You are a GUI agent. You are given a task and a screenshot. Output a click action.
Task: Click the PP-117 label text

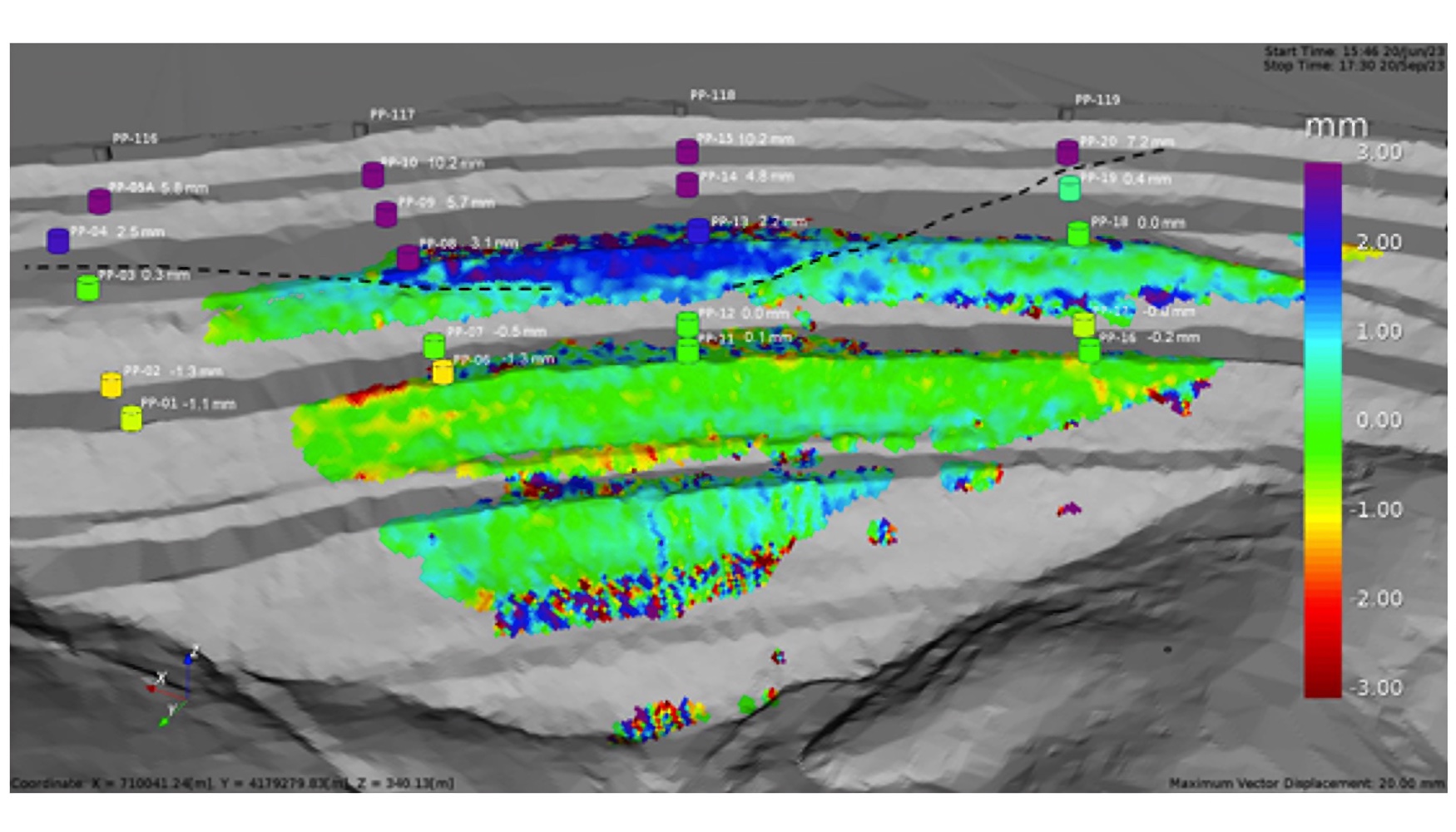pos(392,114)
